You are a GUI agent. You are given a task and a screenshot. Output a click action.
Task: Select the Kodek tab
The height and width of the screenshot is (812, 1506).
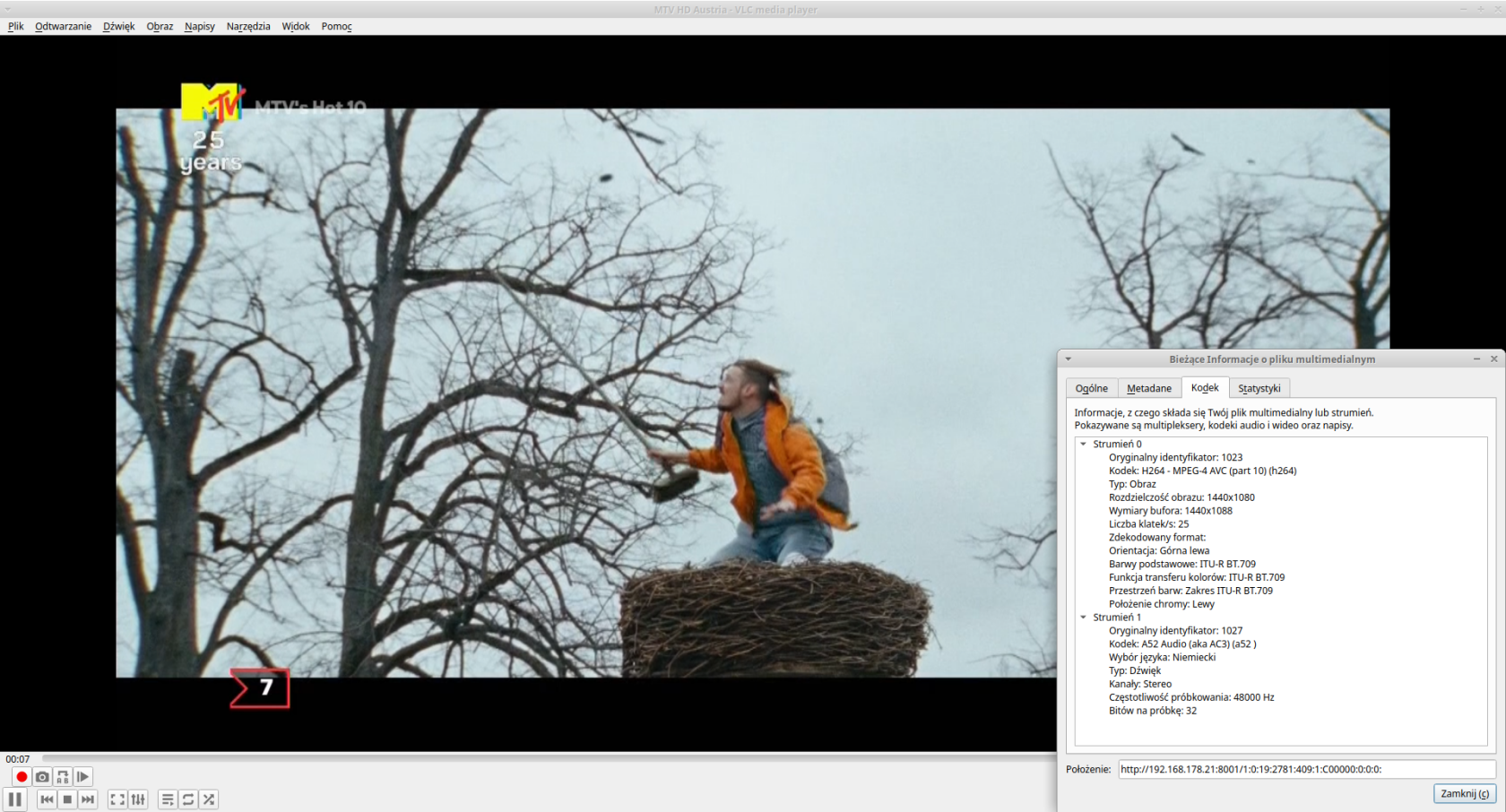point(1205,387)
